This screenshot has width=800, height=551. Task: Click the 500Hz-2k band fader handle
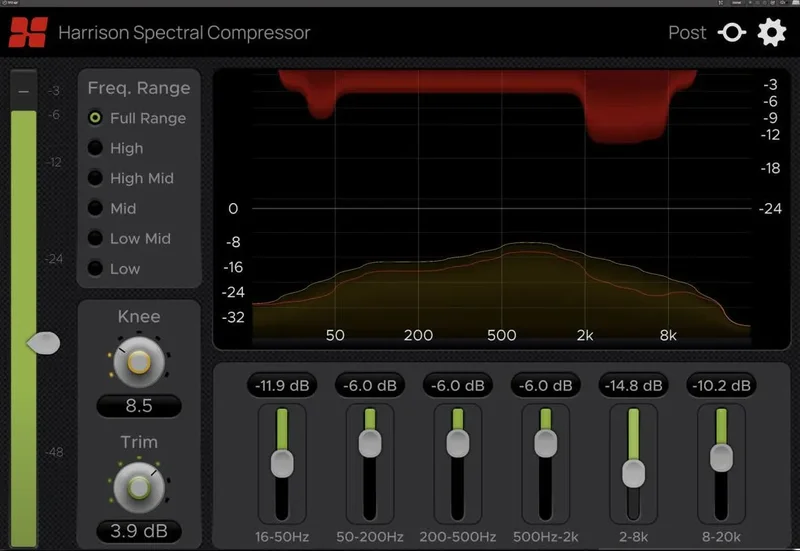545,443
